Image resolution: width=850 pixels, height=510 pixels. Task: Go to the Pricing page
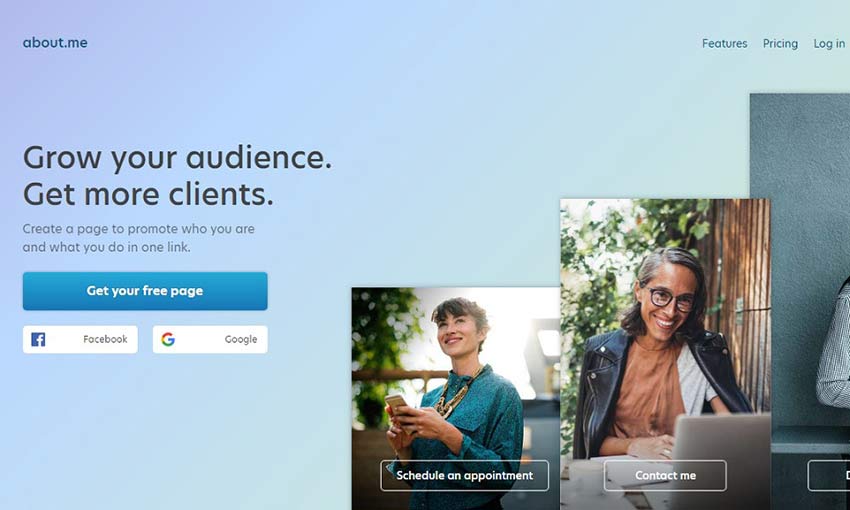[780, 43]
